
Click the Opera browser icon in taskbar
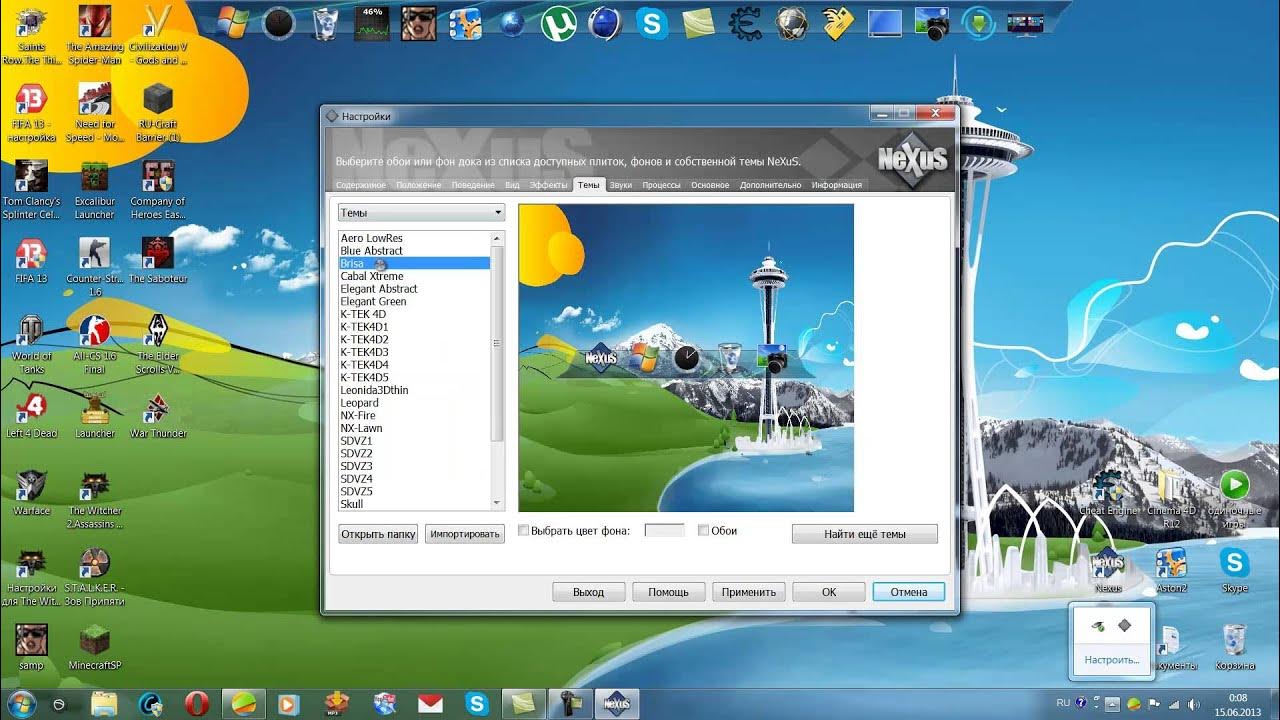click(x=196, y=704)
